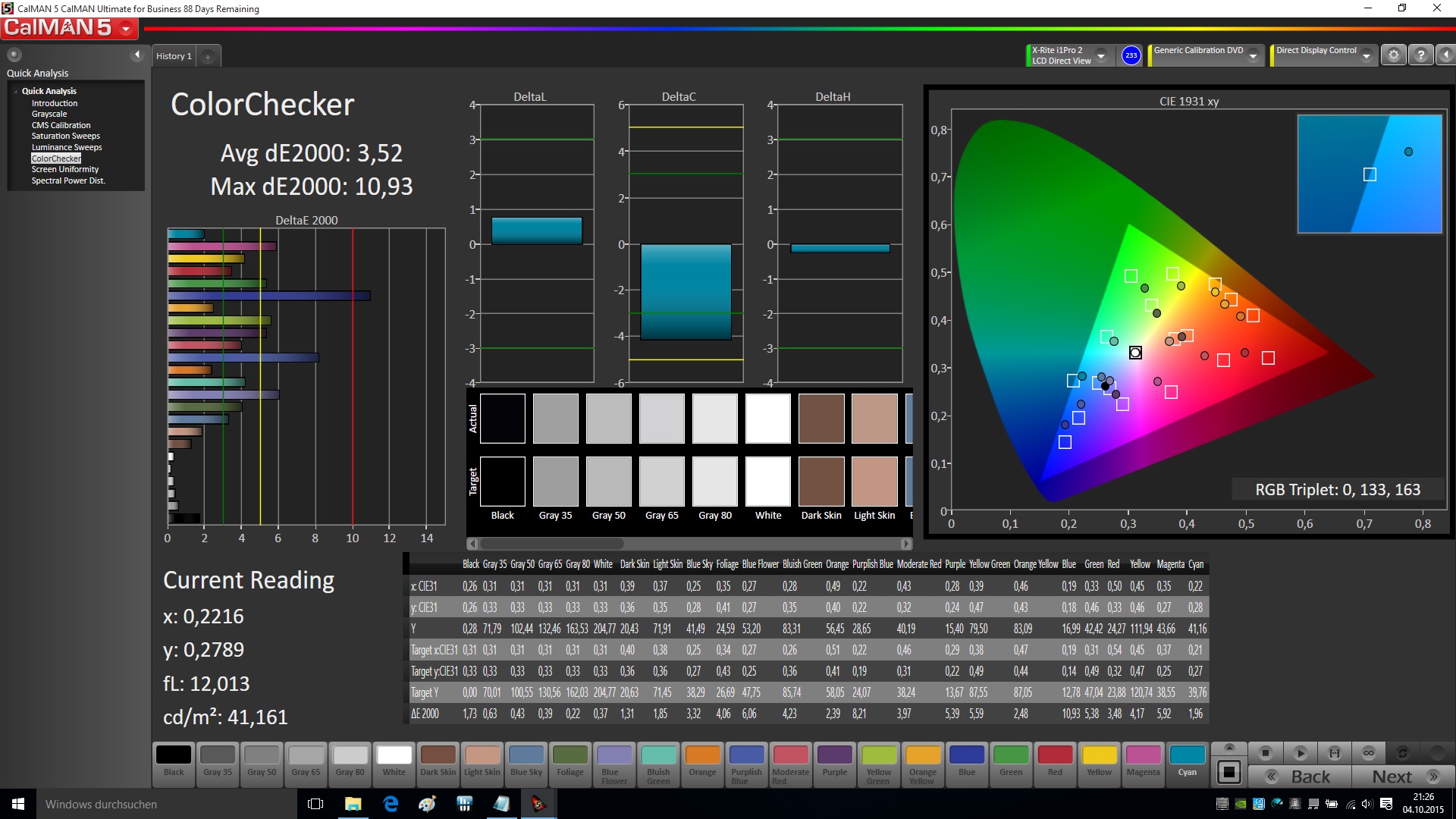This screenshot has height=819, width=1456.
Task: Open the Direct Display Control dropdown
Action: pyautogui.click(x=1367, y=56)
